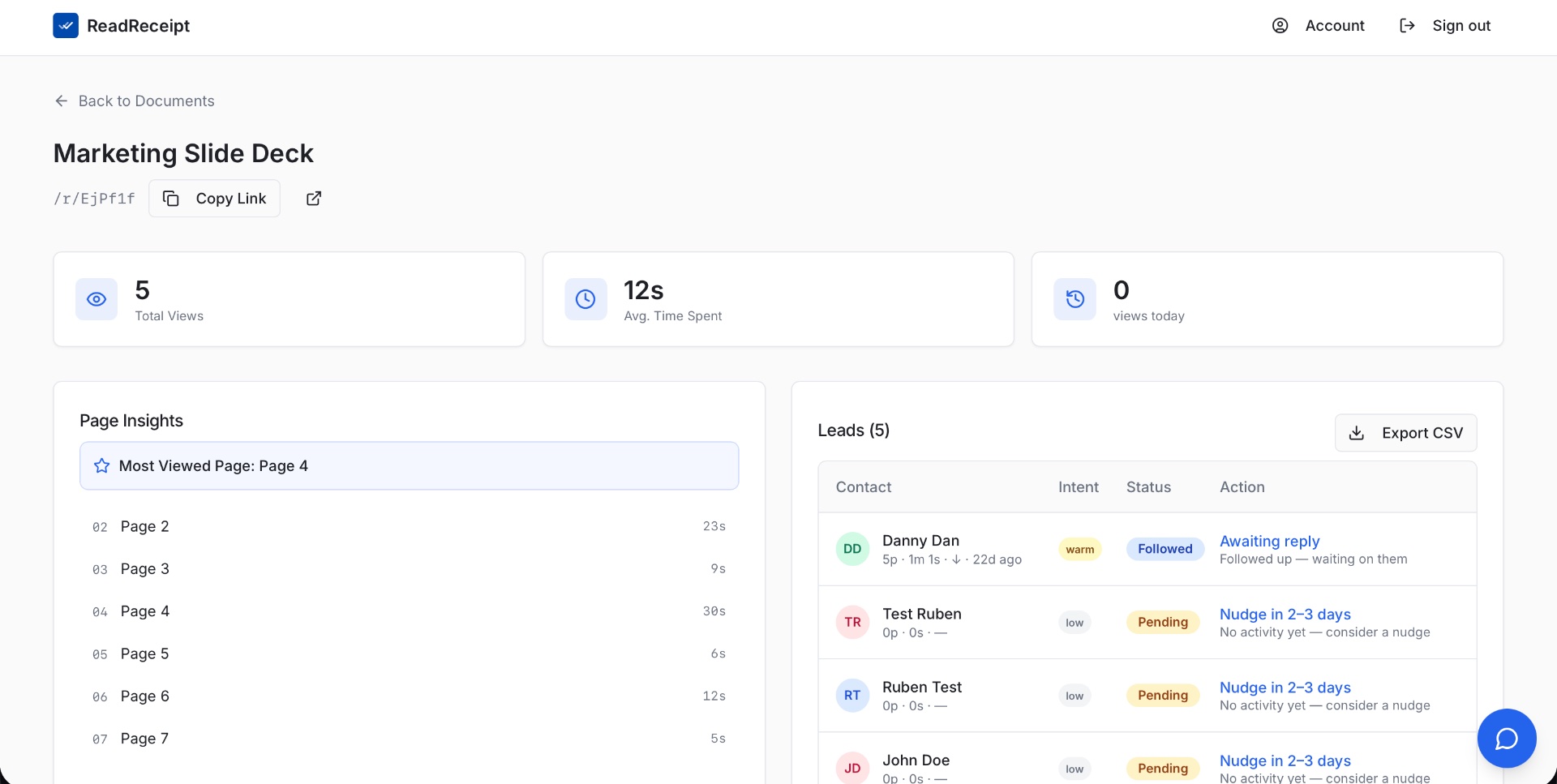Click Pending status for Ruben Test
The height and width of the screenshot is (784, 1557).
click(1163, 695)
